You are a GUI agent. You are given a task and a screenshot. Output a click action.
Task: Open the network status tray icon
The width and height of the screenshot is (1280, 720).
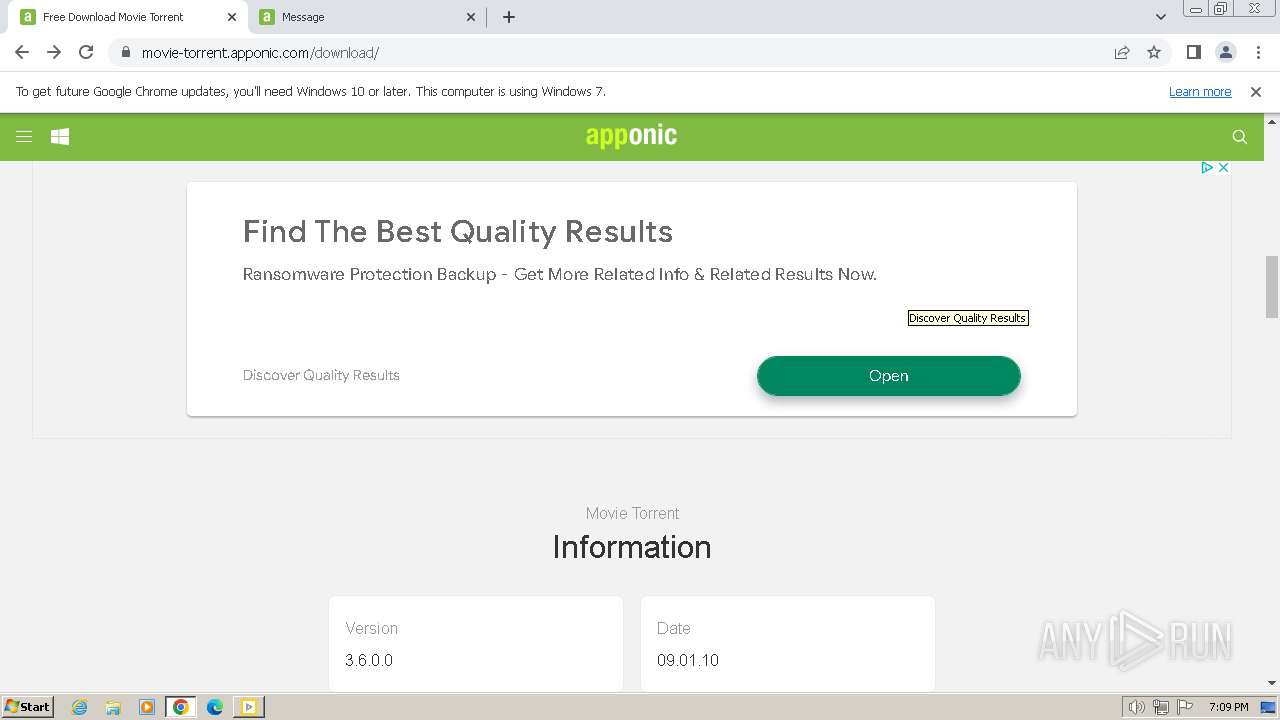[x=1161, y=707]
